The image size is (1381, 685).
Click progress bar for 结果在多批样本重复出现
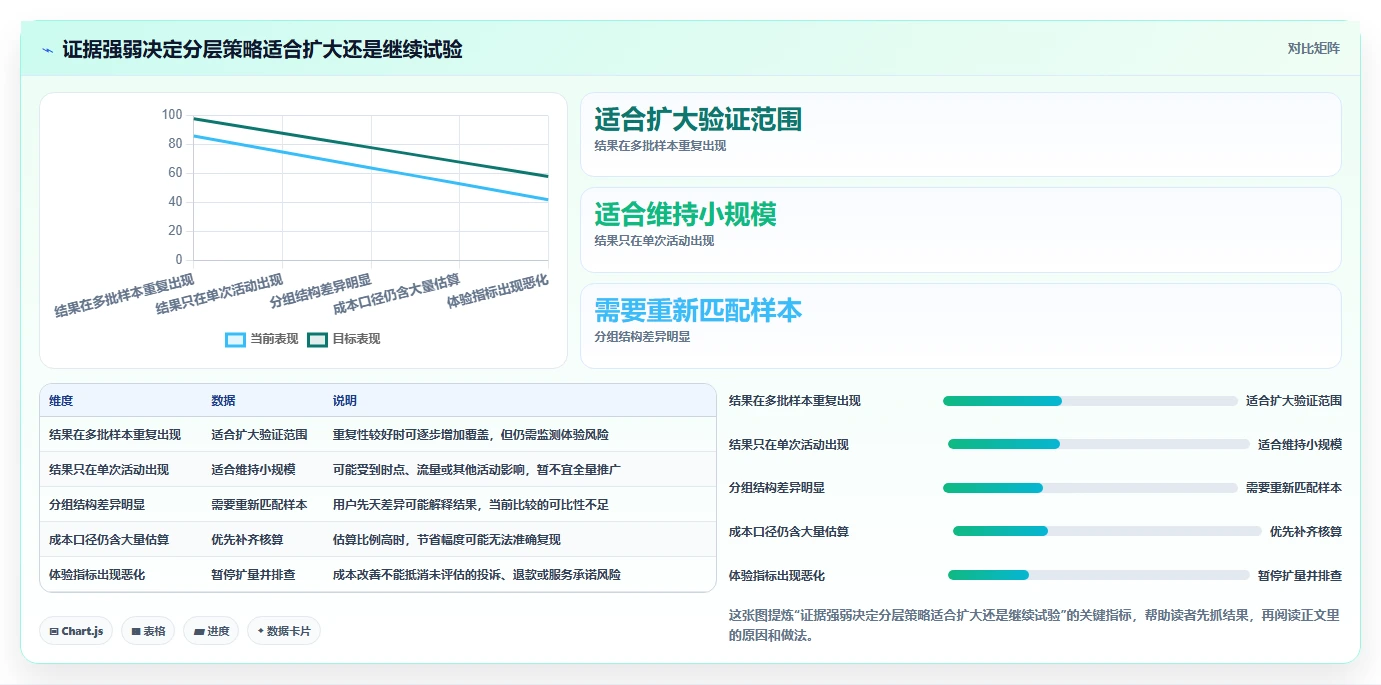1090,401
